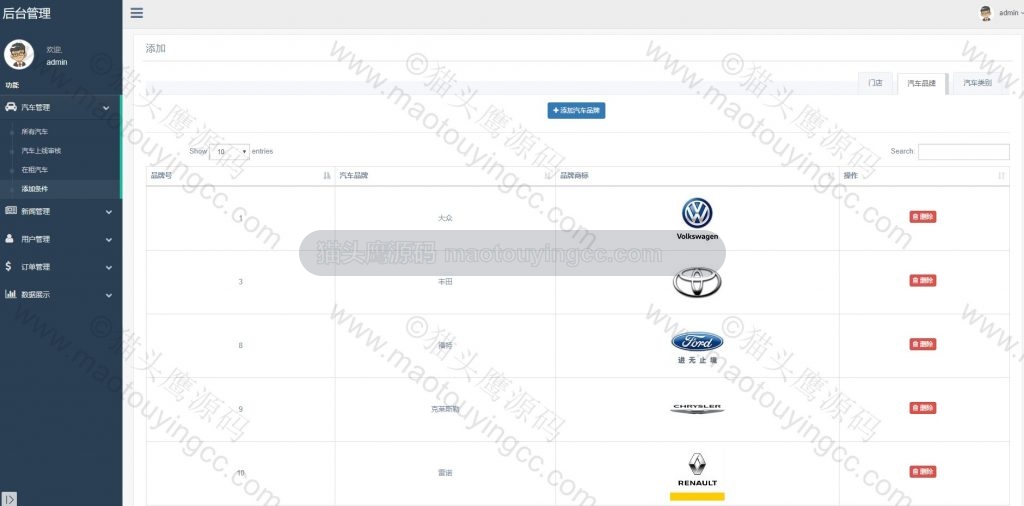
Task: Sort by the 品牌号 column header
Action: [x=240, y=176]
